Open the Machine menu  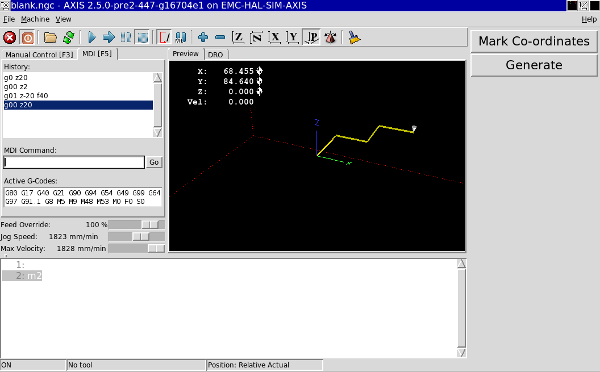[x=35, y=19]
